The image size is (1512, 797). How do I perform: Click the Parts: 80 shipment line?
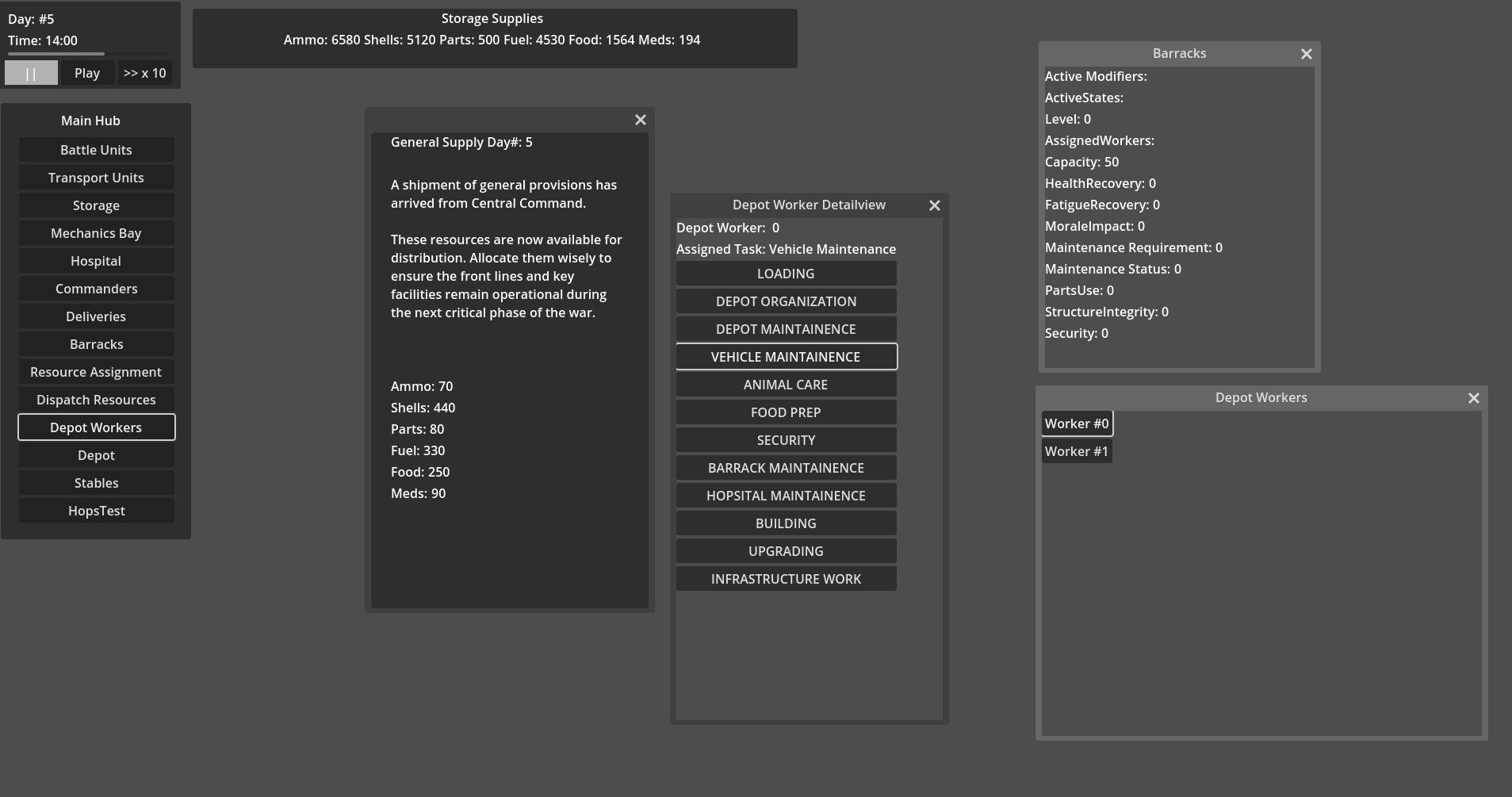[417, 429]
